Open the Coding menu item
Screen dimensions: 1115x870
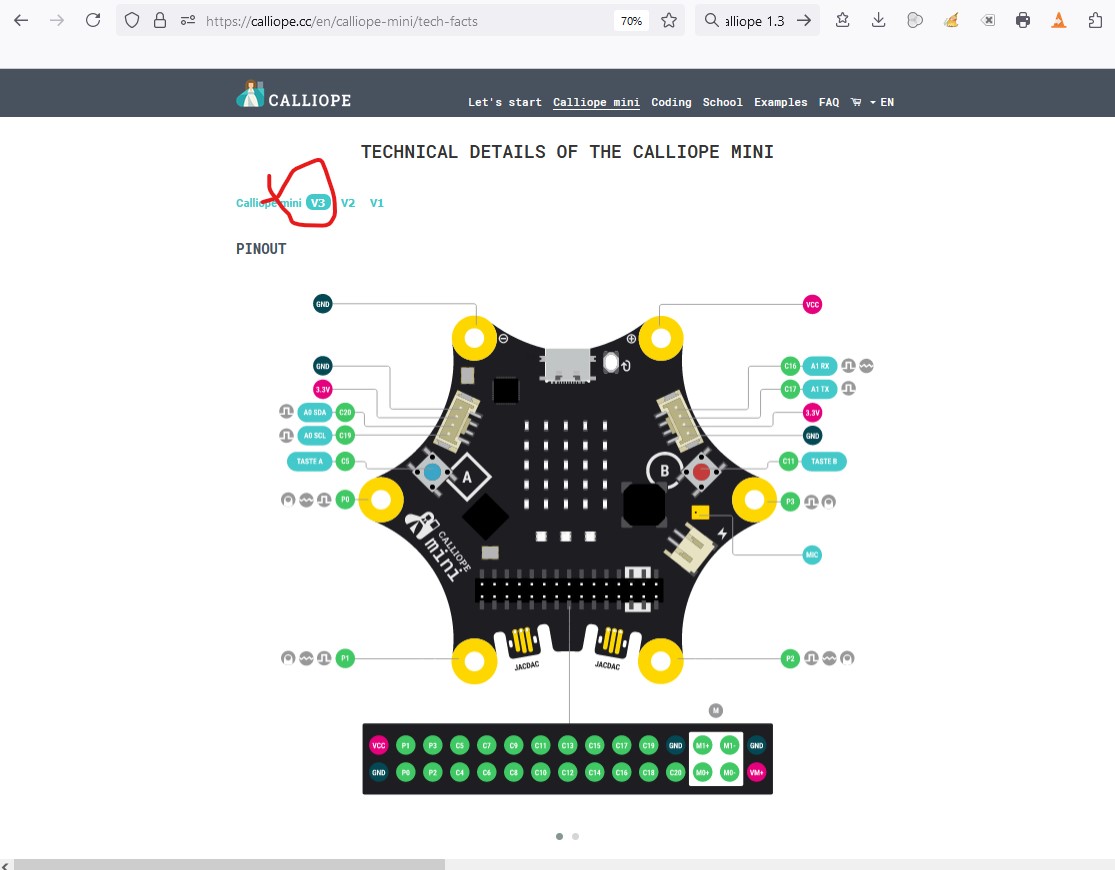click(x=671, y=102)
